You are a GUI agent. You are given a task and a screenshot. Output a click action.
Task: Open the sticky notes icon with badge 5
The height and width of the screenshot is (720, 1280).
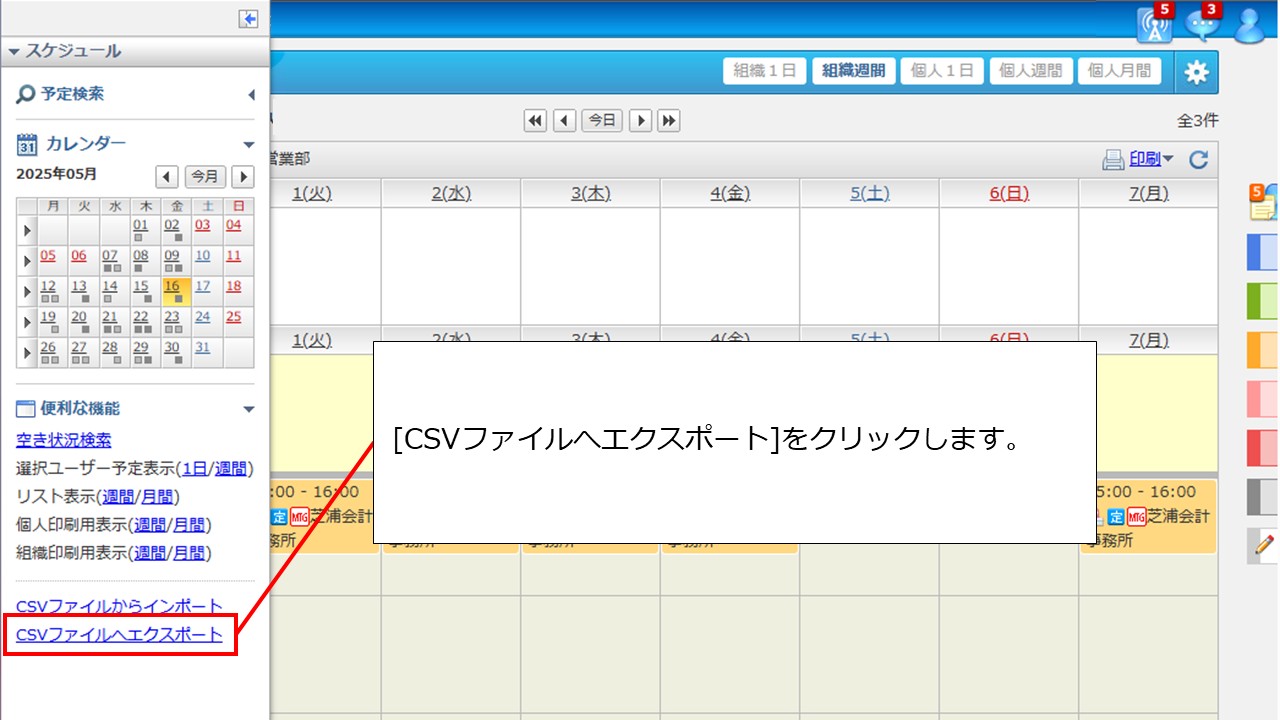(1263, 202)
